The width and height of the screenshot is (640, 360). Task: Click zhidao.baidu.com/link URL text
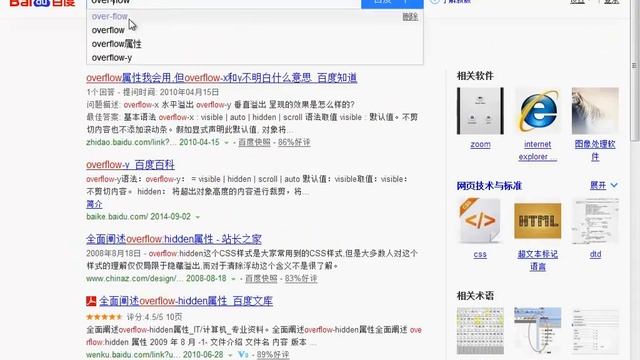132,142
